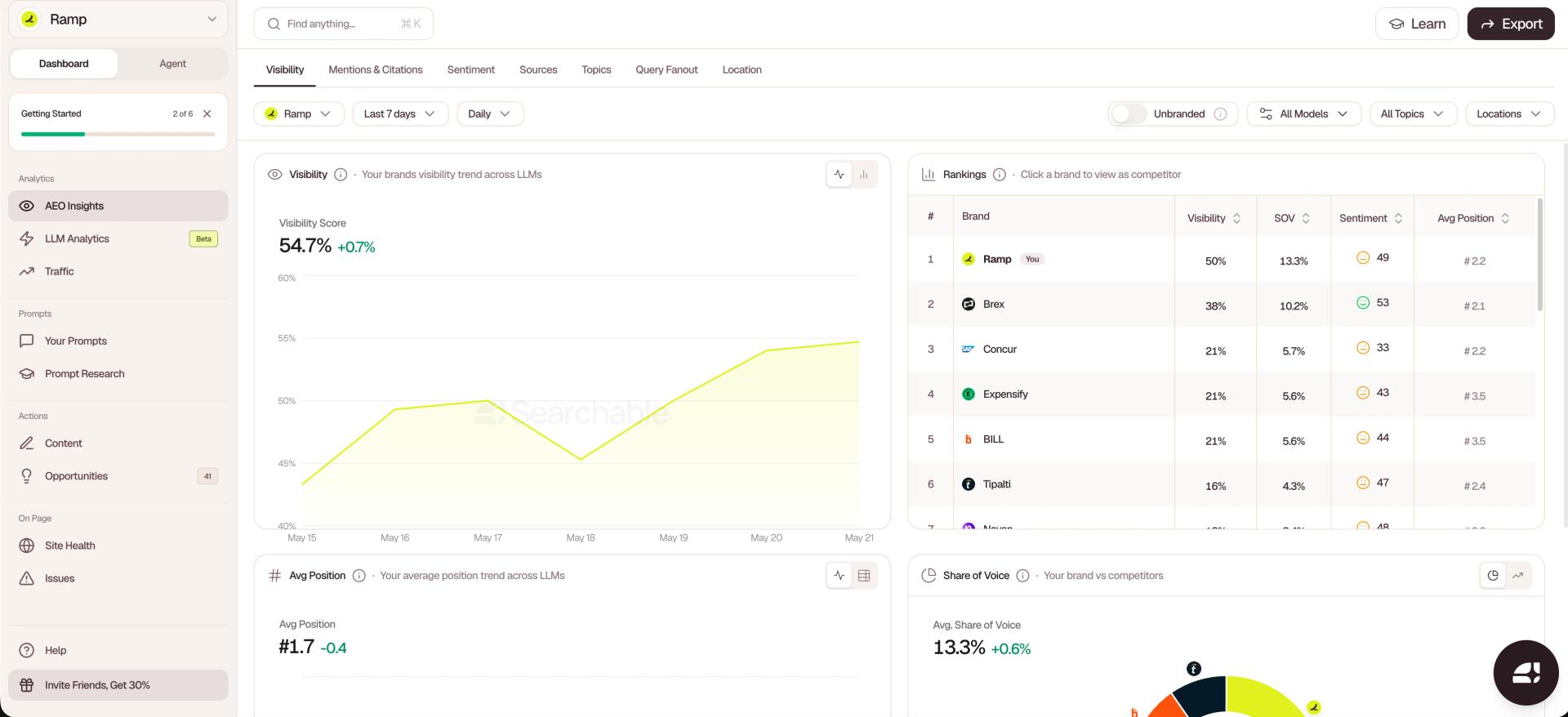Click the LLM Analytics lightning icon

(x=27, y=238)
